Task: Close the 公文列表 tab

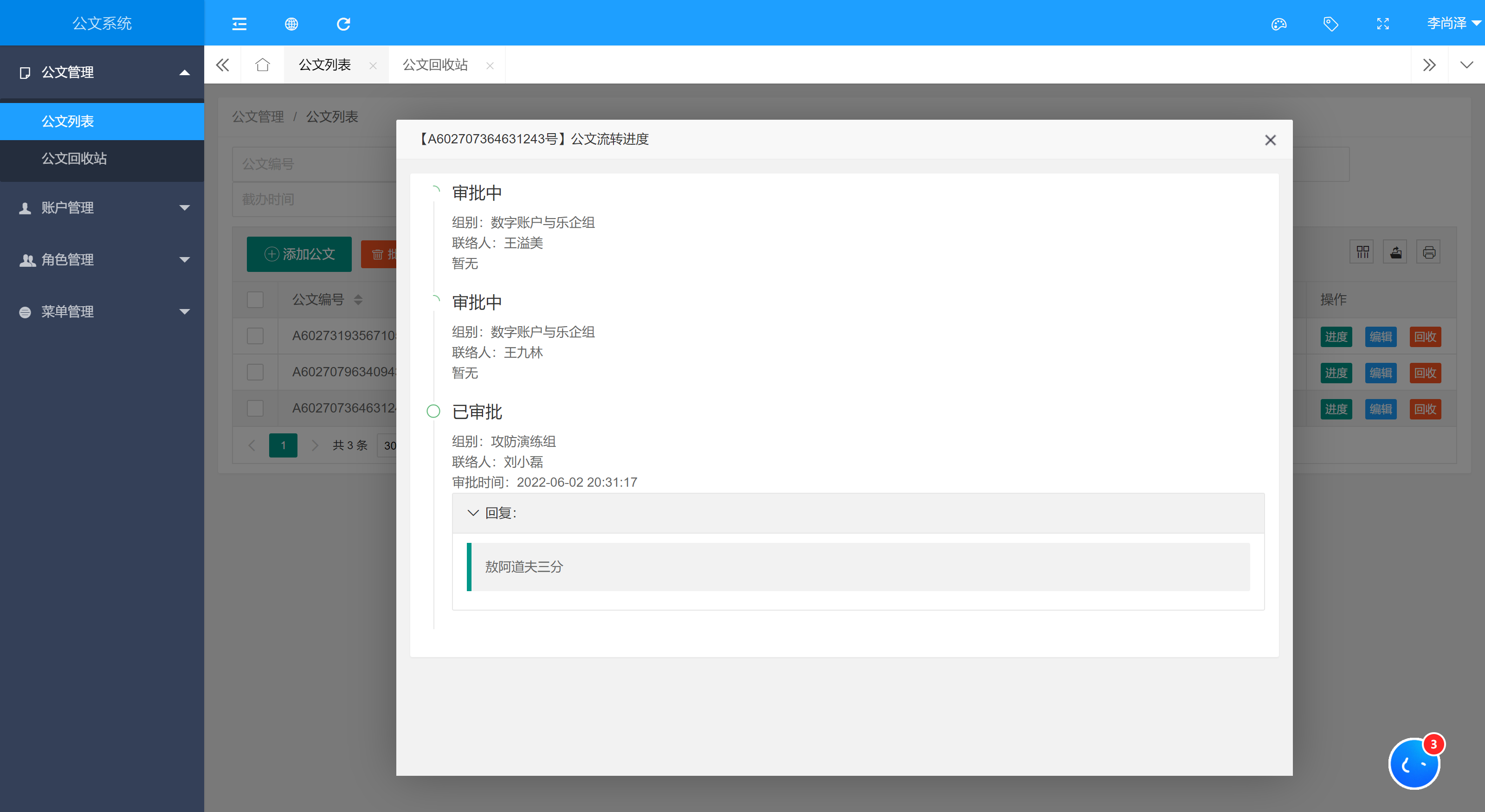Action: (x=373, y=66)
